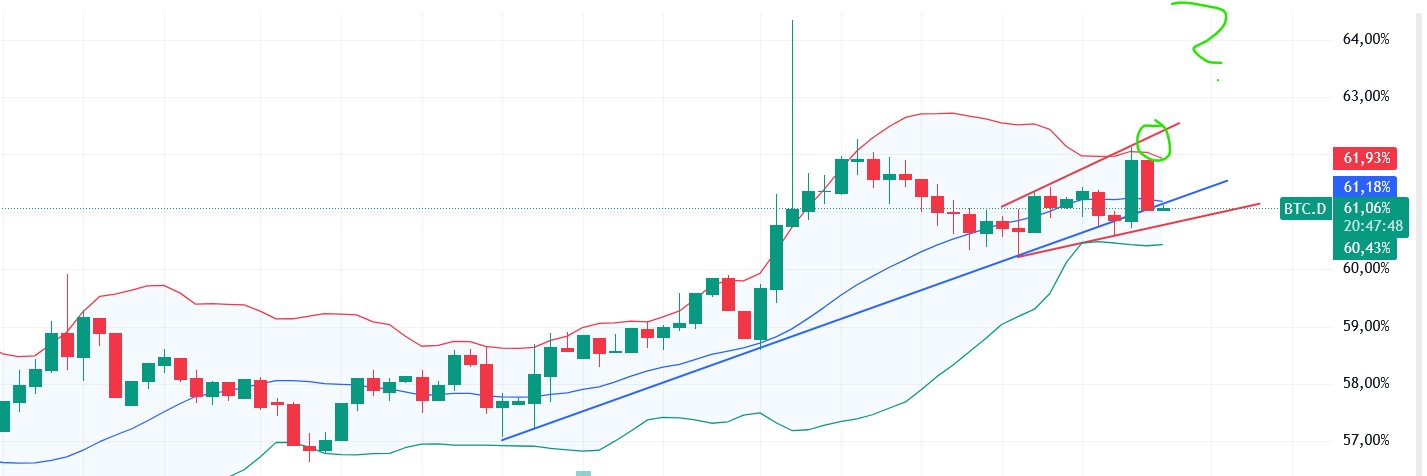Click the 59,00% price axis label
1427x476 pixels.
[1365, 326]
